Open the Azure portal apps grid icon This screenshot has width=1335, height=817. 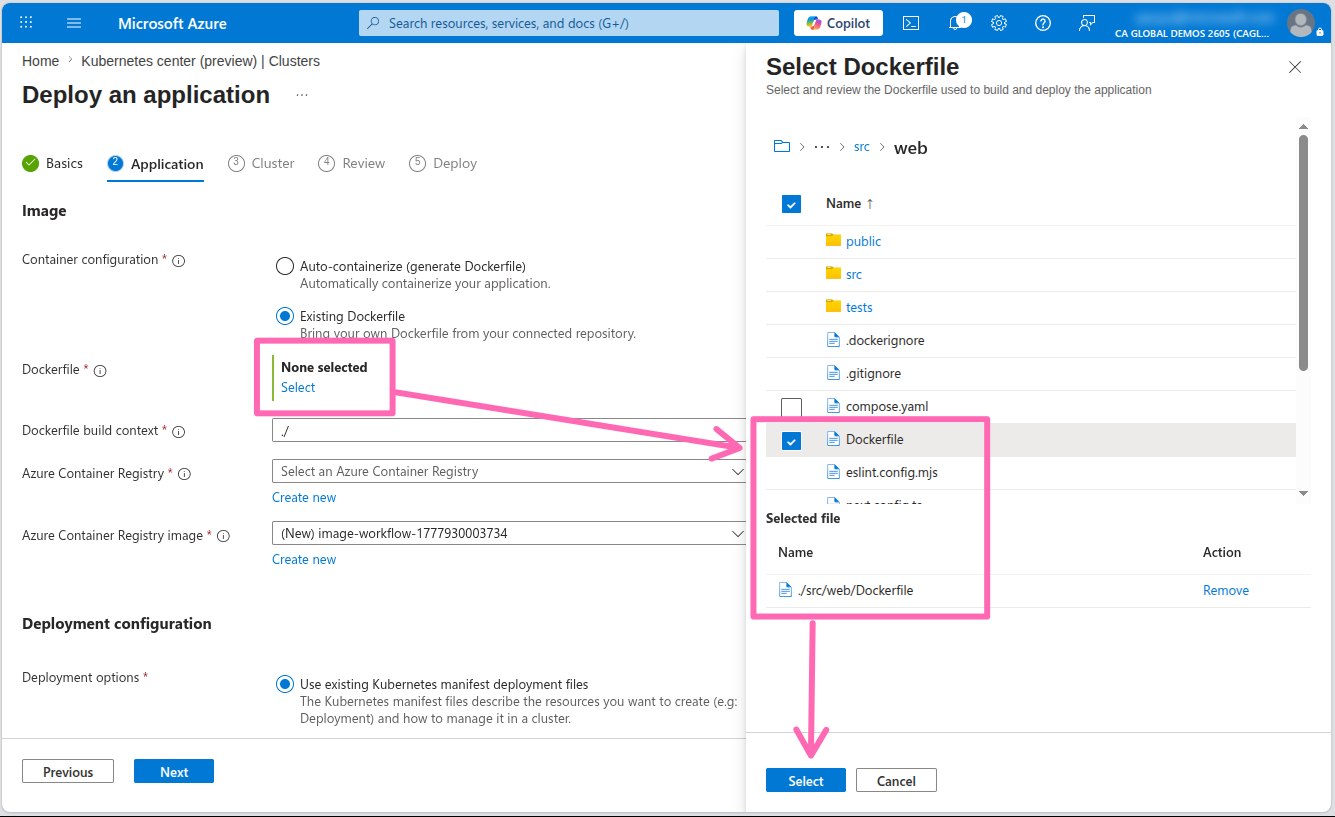26,22
